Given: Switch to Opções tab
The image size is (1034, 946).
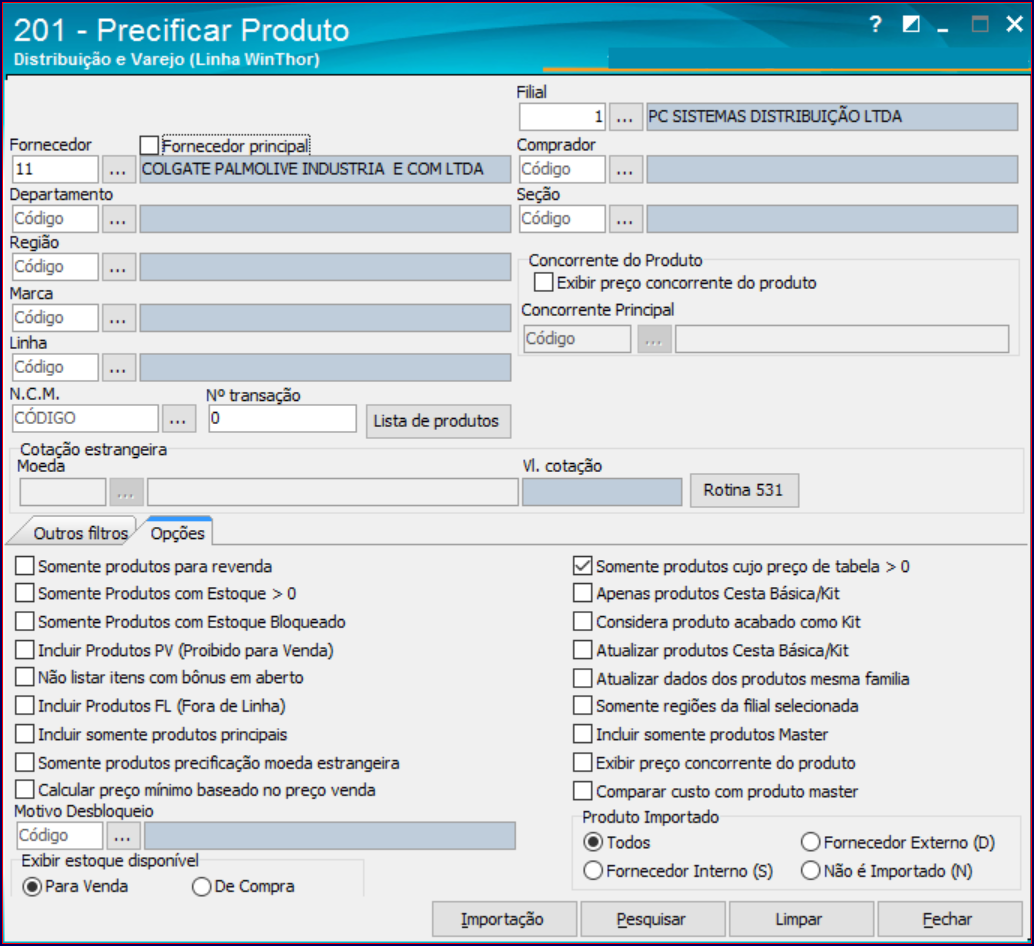Looking at the screenshot, I should [177, 533].
